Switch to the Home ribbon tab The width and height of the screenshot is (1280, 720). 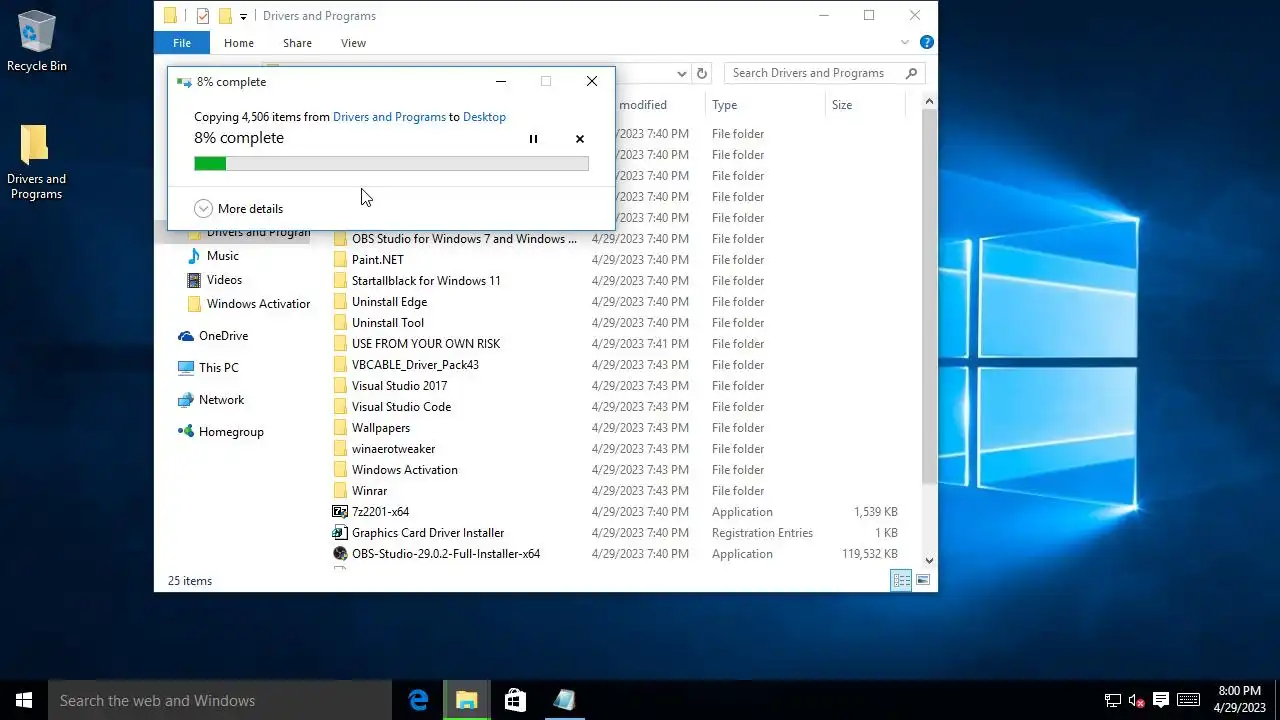(239, 43)
